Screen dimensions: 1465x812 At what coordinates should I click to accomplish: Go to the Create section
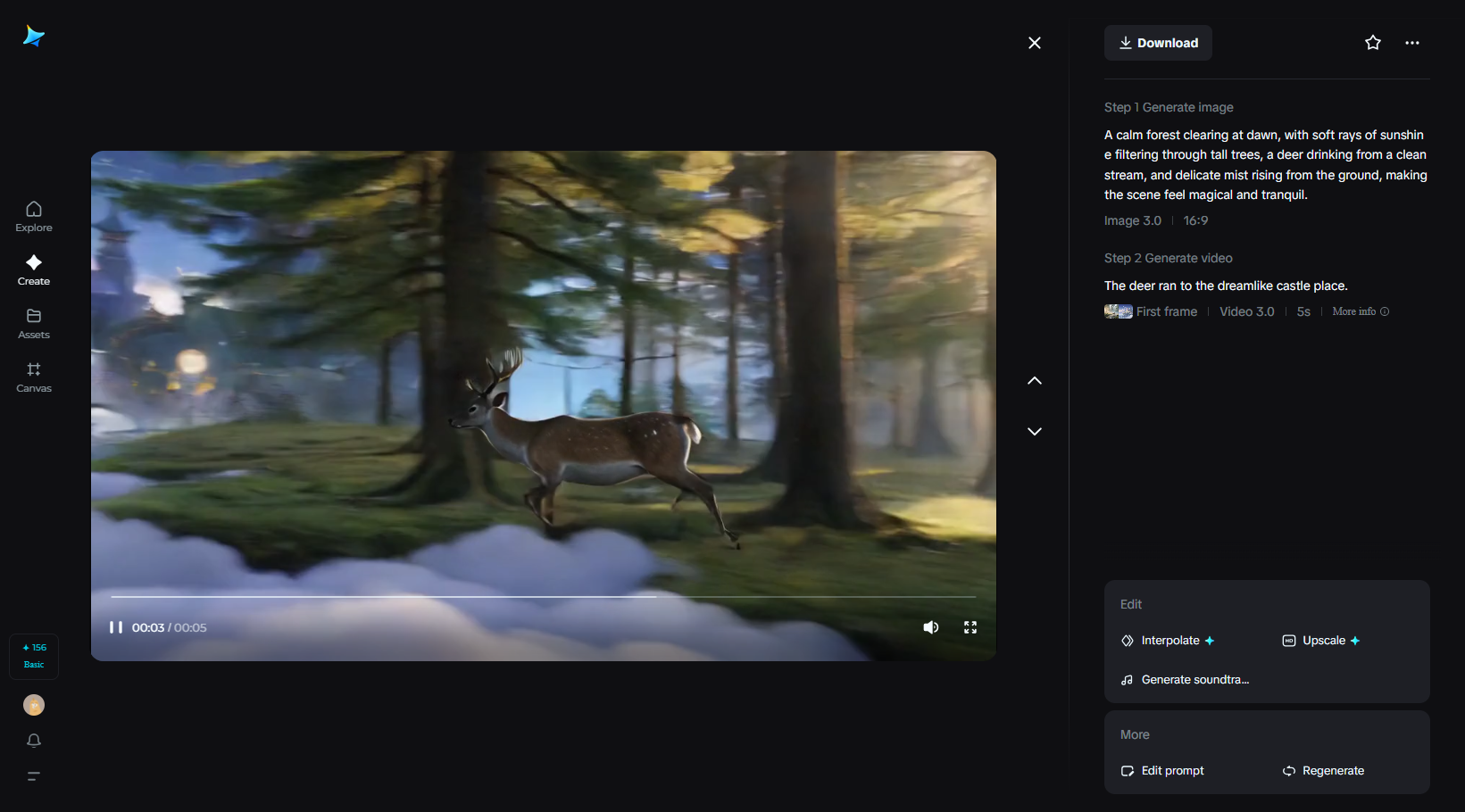tap(34, 270)
